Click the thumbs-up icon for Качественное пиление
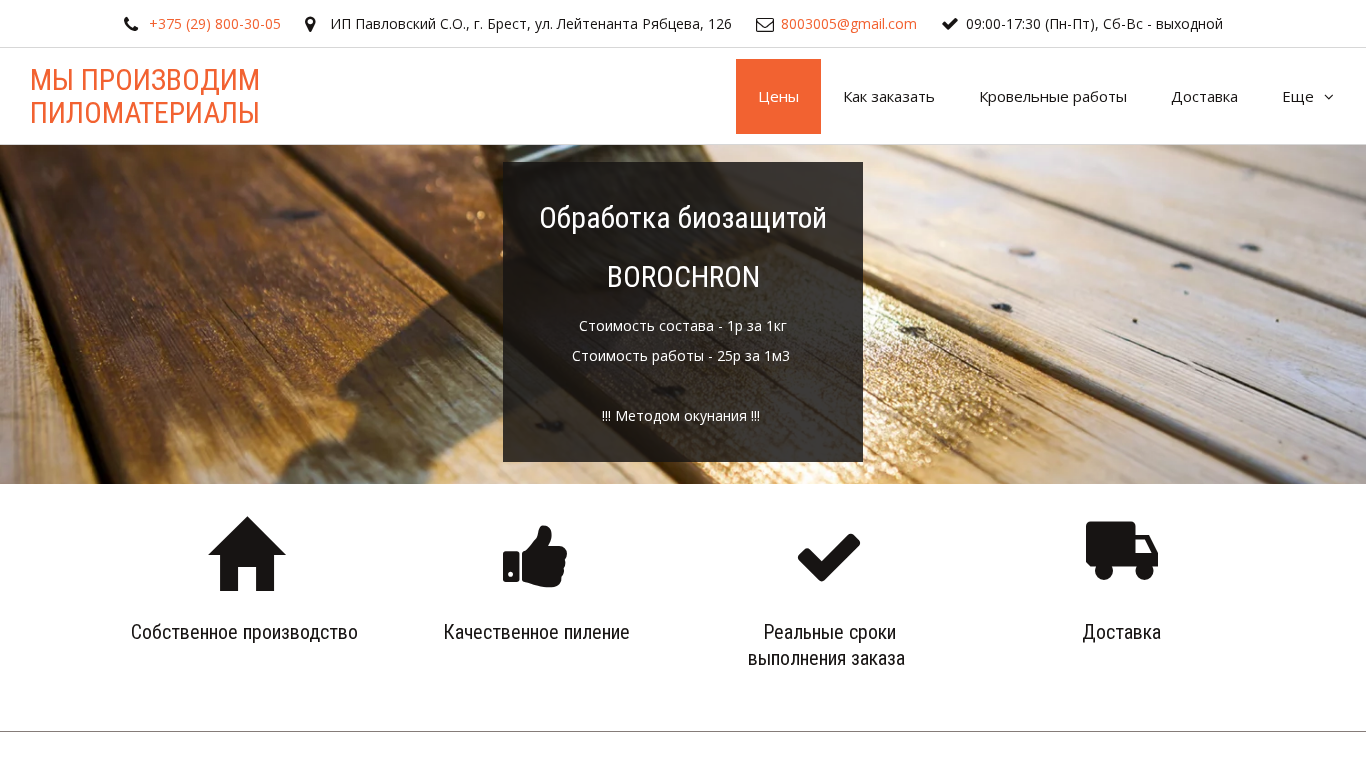 tap(535, 556)
